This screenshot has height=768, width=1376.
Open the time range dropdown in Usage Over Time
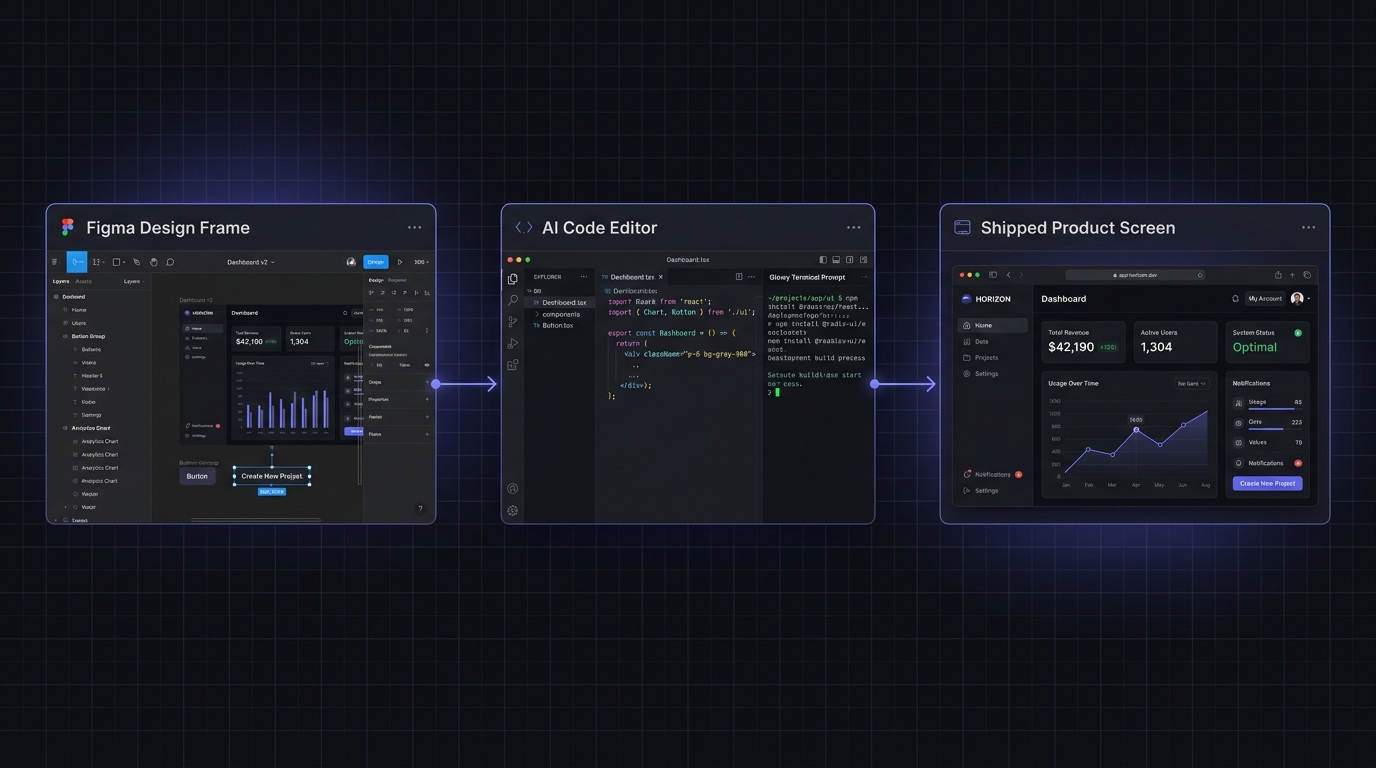[1192, 383]
